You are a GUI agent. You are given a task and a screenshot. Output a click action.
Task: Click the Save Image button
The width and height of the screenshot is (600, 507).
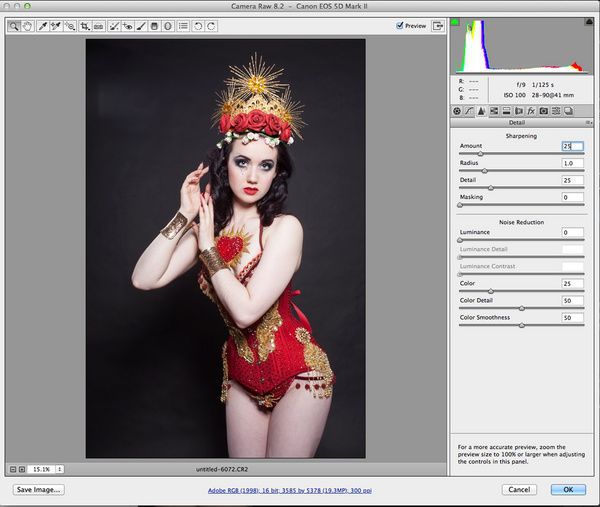(x=39, y=490)
